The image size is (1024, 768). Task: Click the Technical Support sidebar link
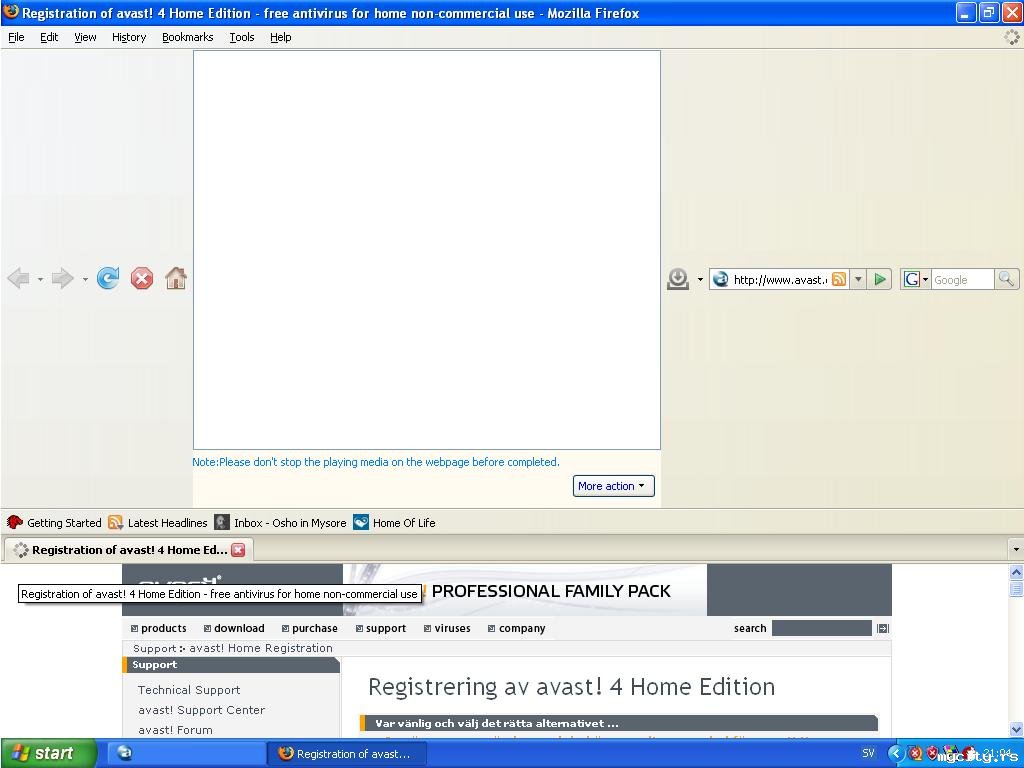click(189, 690)
